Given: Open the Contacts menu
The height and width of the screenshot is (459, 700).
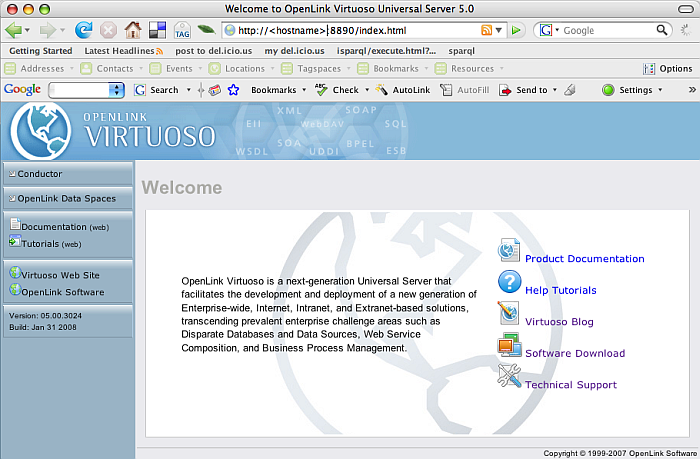Looking at the screenshot, I should [112, 69].
